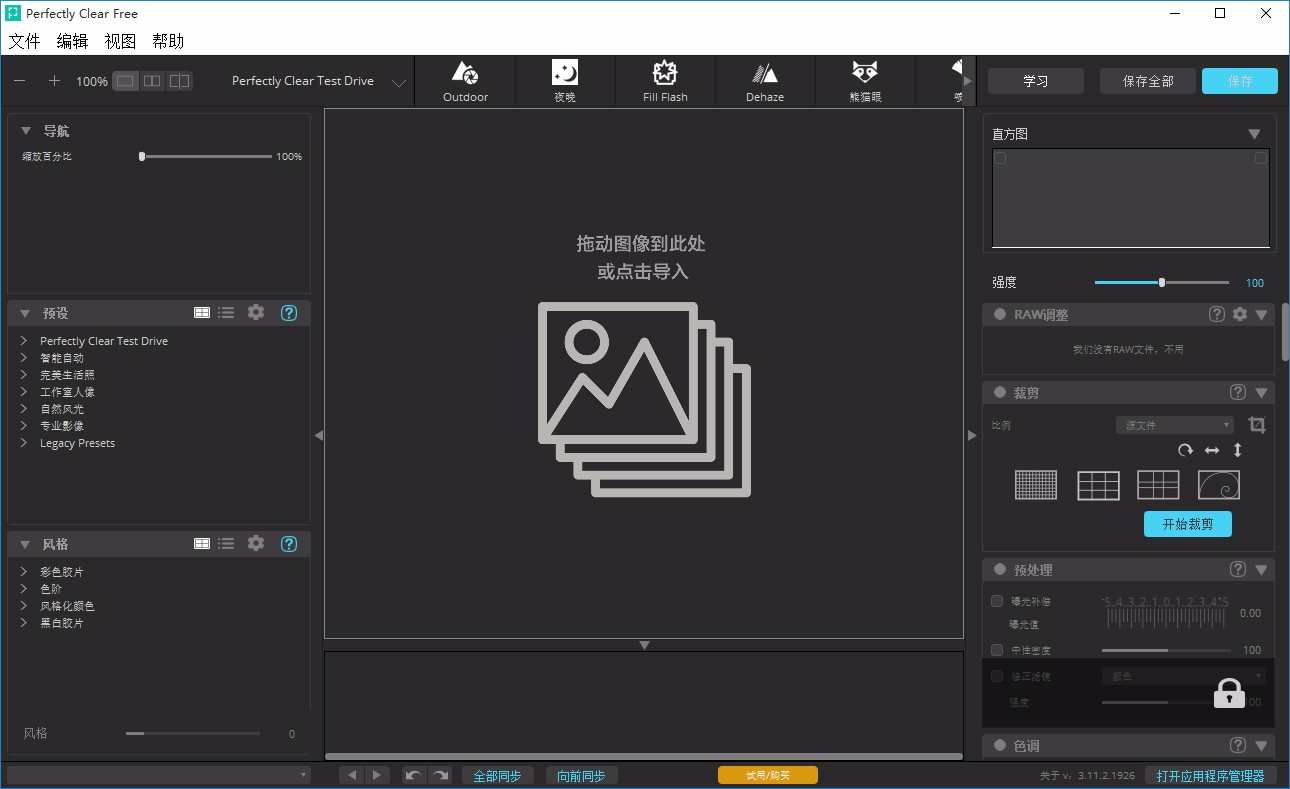Select the fine grid crop overlay

[1035, 485]
